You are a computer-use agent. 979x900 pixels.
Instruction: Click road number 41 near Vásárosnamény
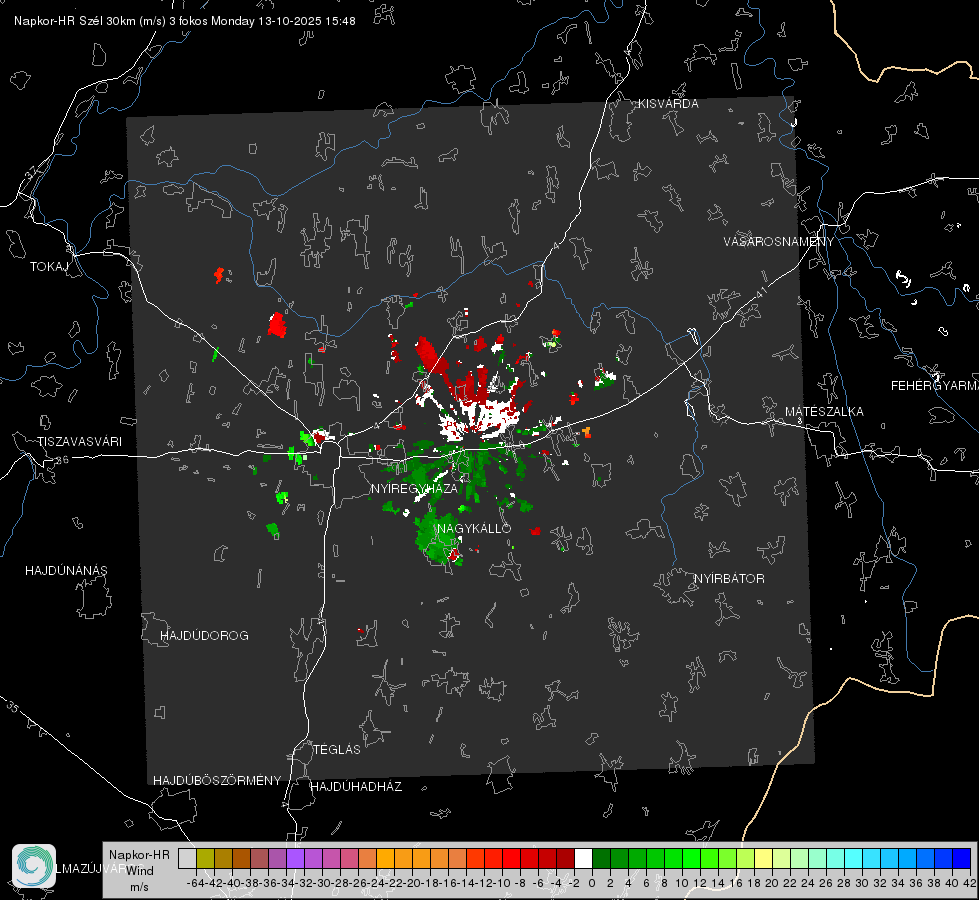pos(762,292)
